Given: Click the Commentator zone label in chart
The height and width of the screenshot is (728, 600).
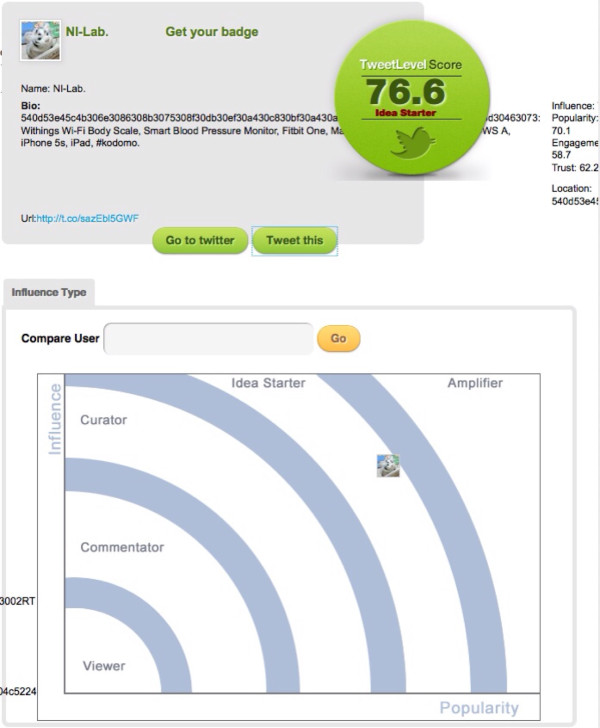Looking at the screenshot, I should point(122,547).
